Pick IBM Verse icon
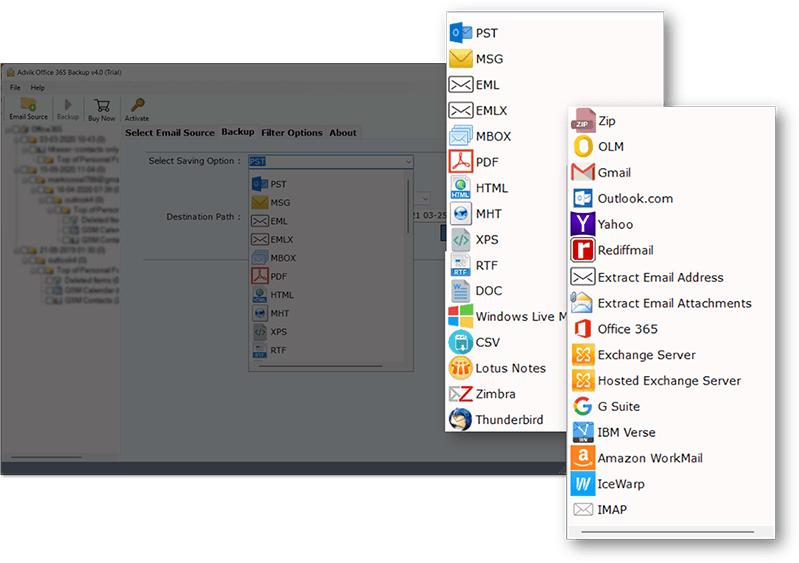Viewport: 799px width, 563px height. click(x=583, y=432)
